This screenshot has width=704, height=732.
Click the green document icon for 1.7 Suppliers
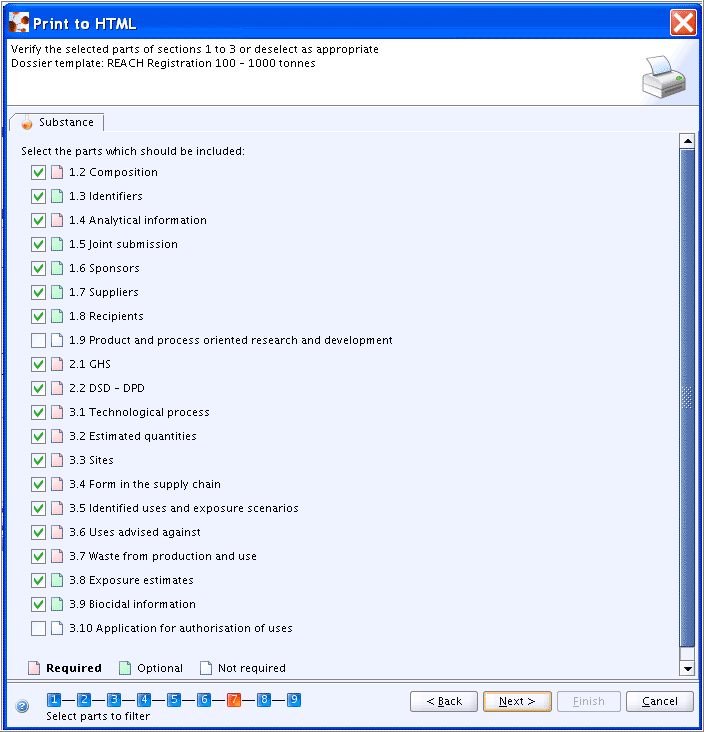(57, 292)
